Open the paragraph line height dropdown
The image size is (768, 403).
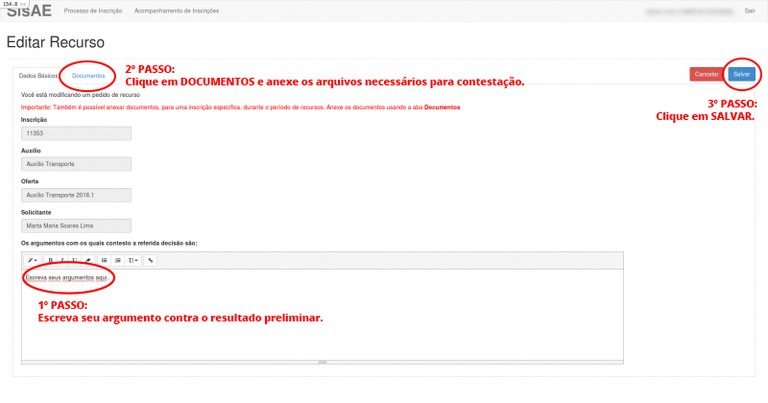point(134,260)
